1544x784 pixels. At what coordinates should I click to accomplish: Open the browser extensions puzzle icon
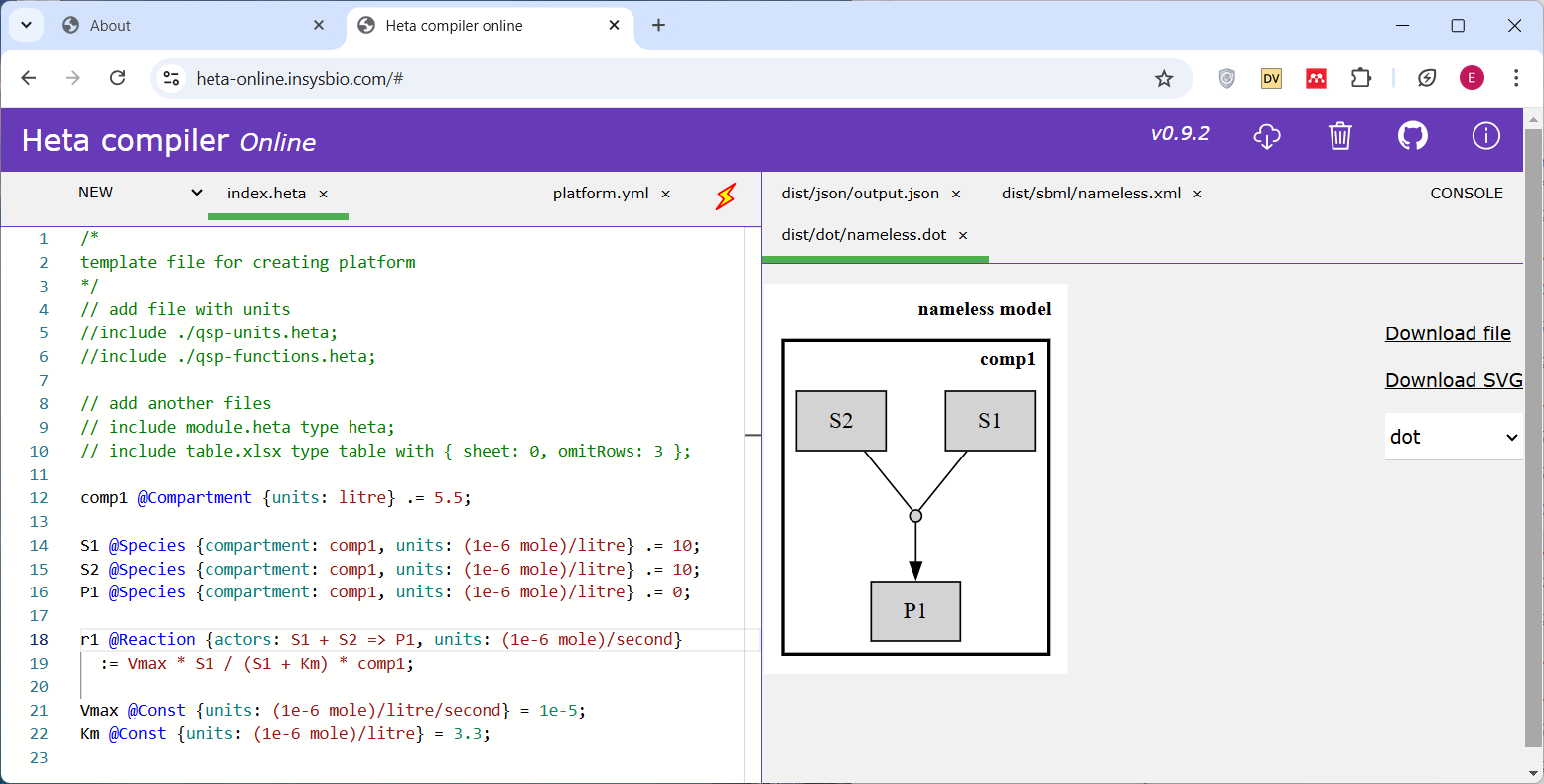tap(1361, 78)
